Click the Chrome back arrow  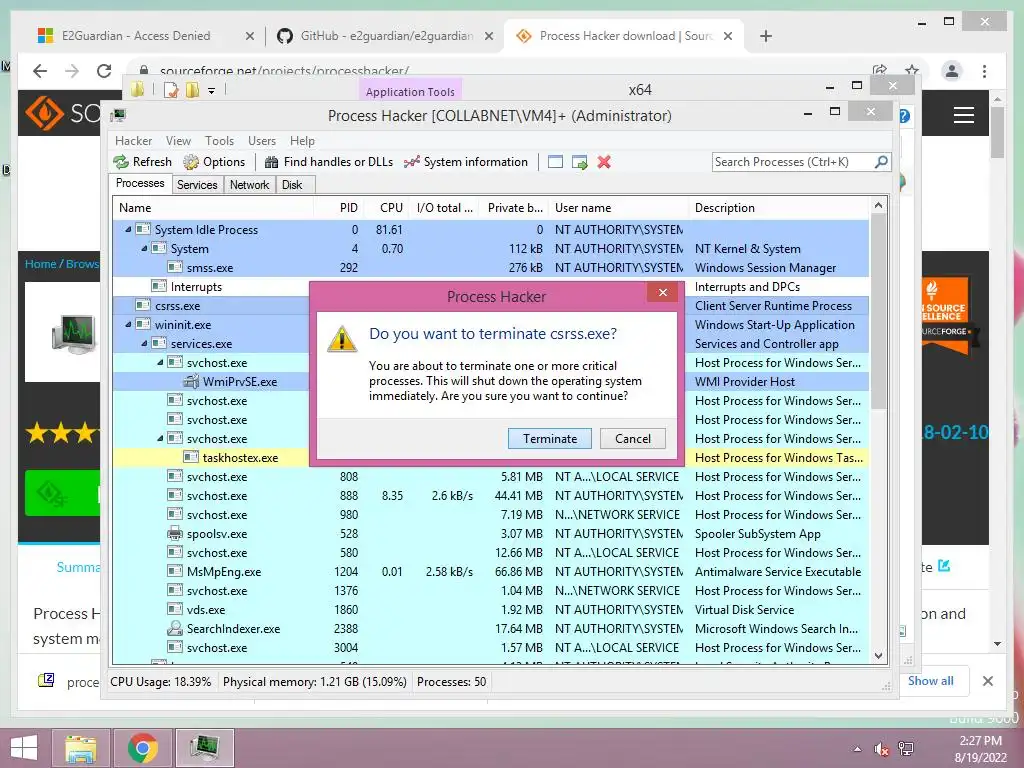(x=40, y=71)
